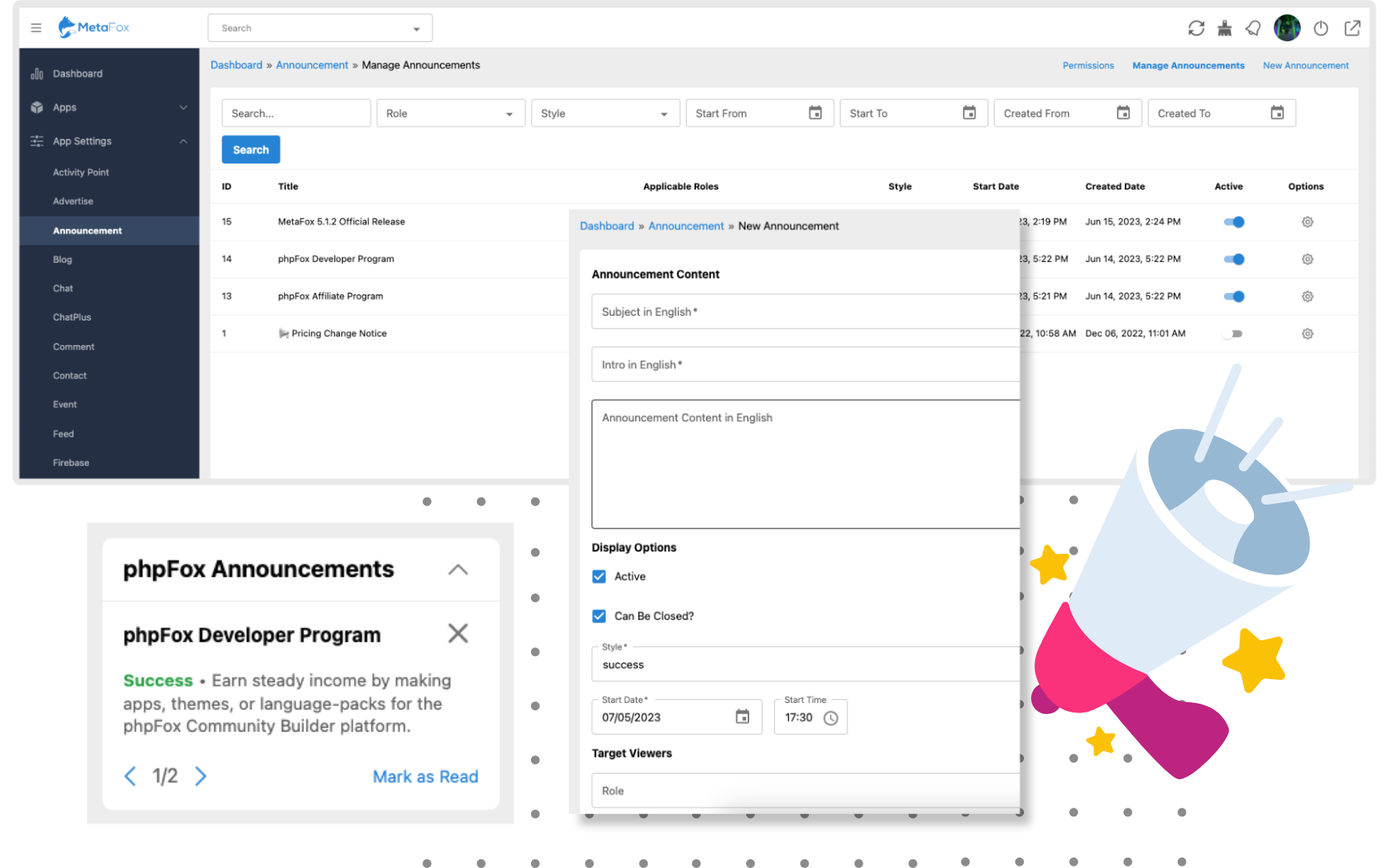Click the Mark as Read link
The width and height of the screenshot is (1389, 868).
pyautogui.click(x=425, y=777)
